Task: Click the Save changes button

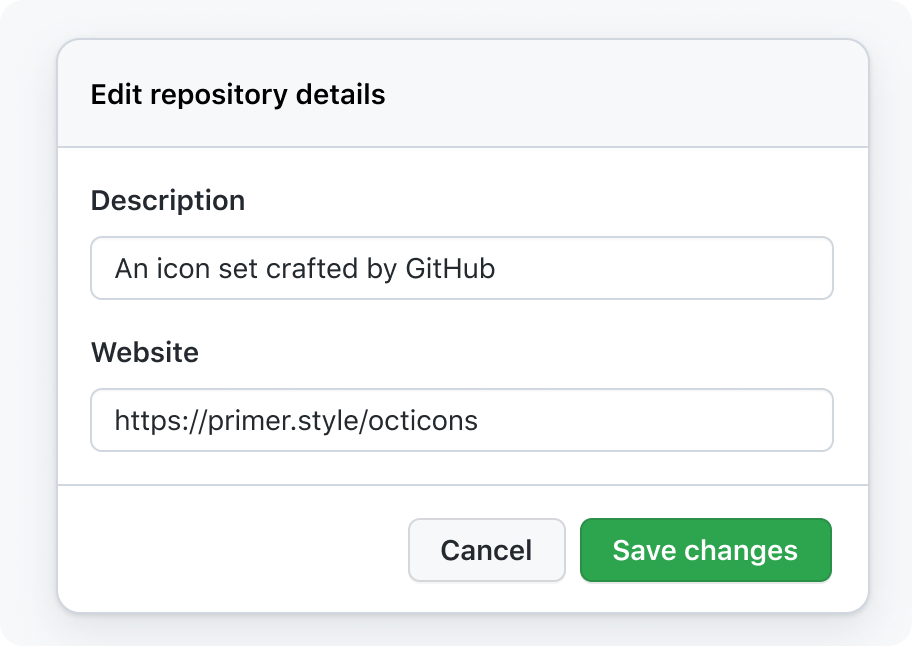Action: (x=706, y=550)
